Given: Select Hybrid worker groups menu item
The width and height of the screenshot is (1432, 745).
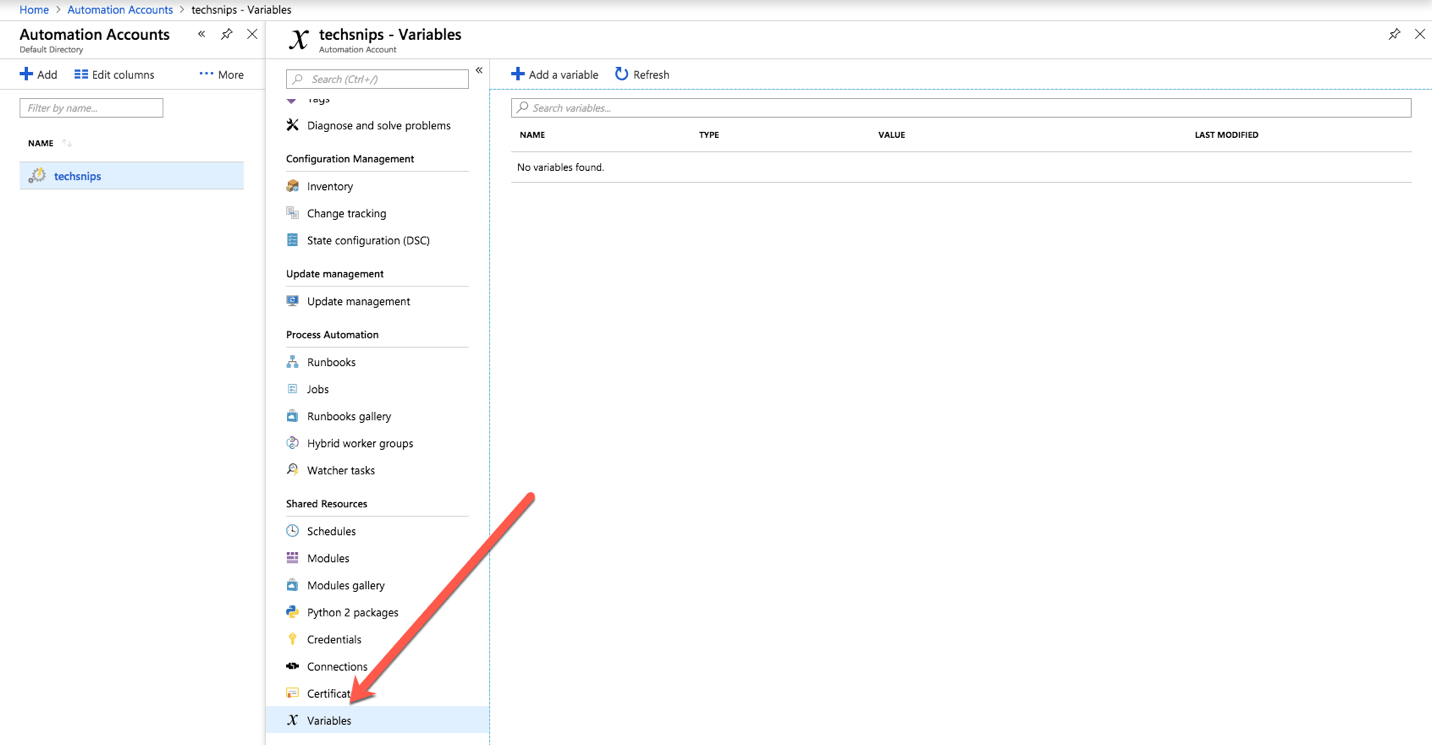Looking at the screenshot, I should click(x=359, y=444).
